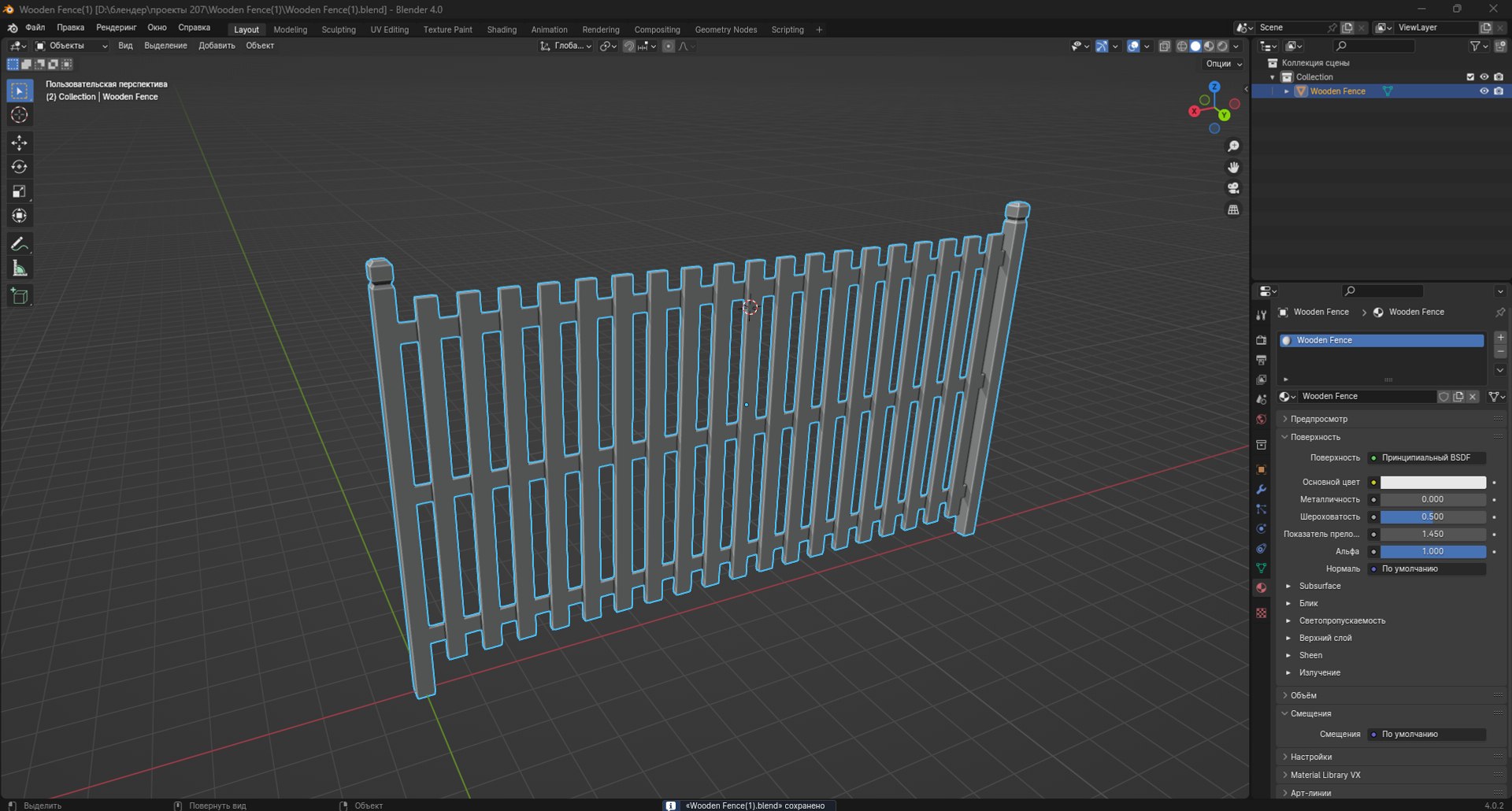Open the Global transform orientation dropdown
Screen dimensions: 1512x811
[565, 46]
